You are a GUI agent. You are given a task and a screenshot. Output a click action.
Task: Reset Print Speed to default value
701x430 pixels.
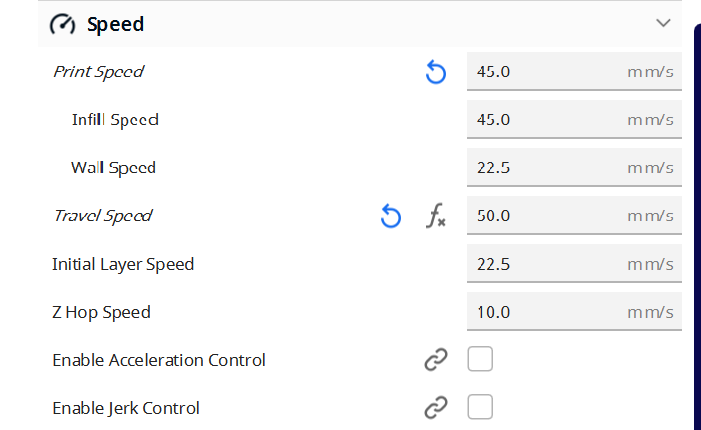point(436,72)
